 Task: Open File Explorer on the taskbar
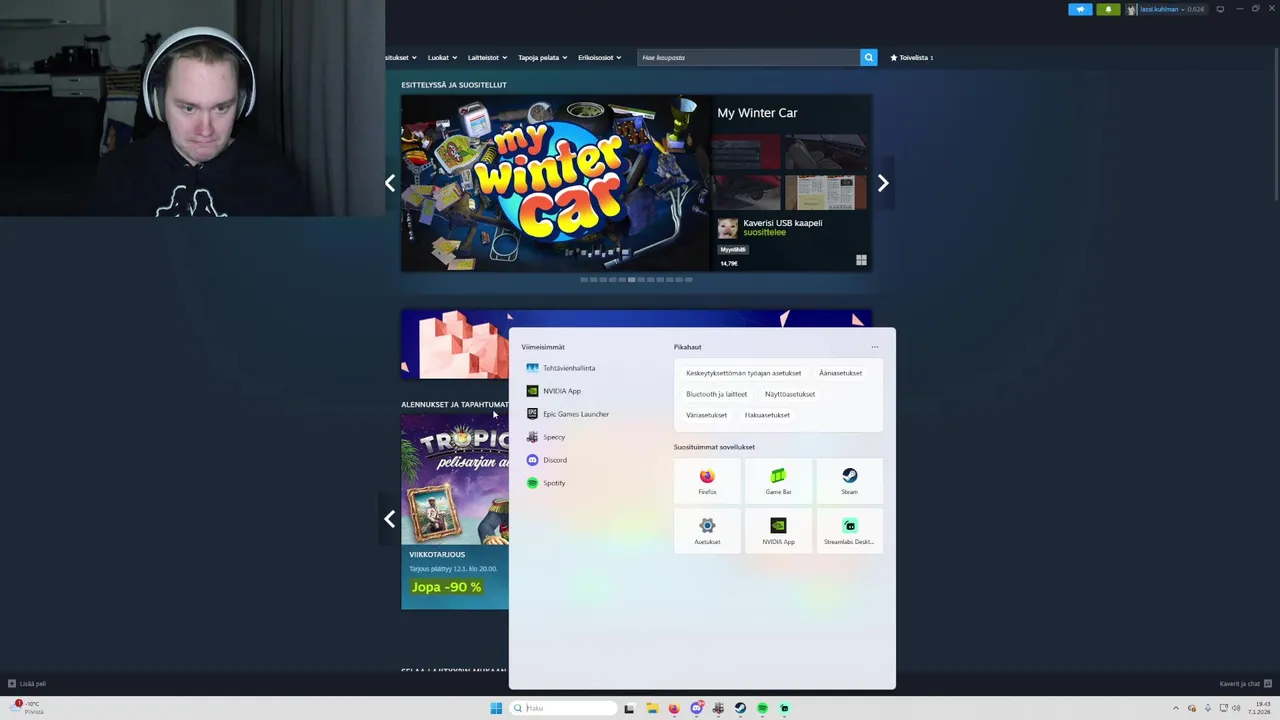click(652, 708)
